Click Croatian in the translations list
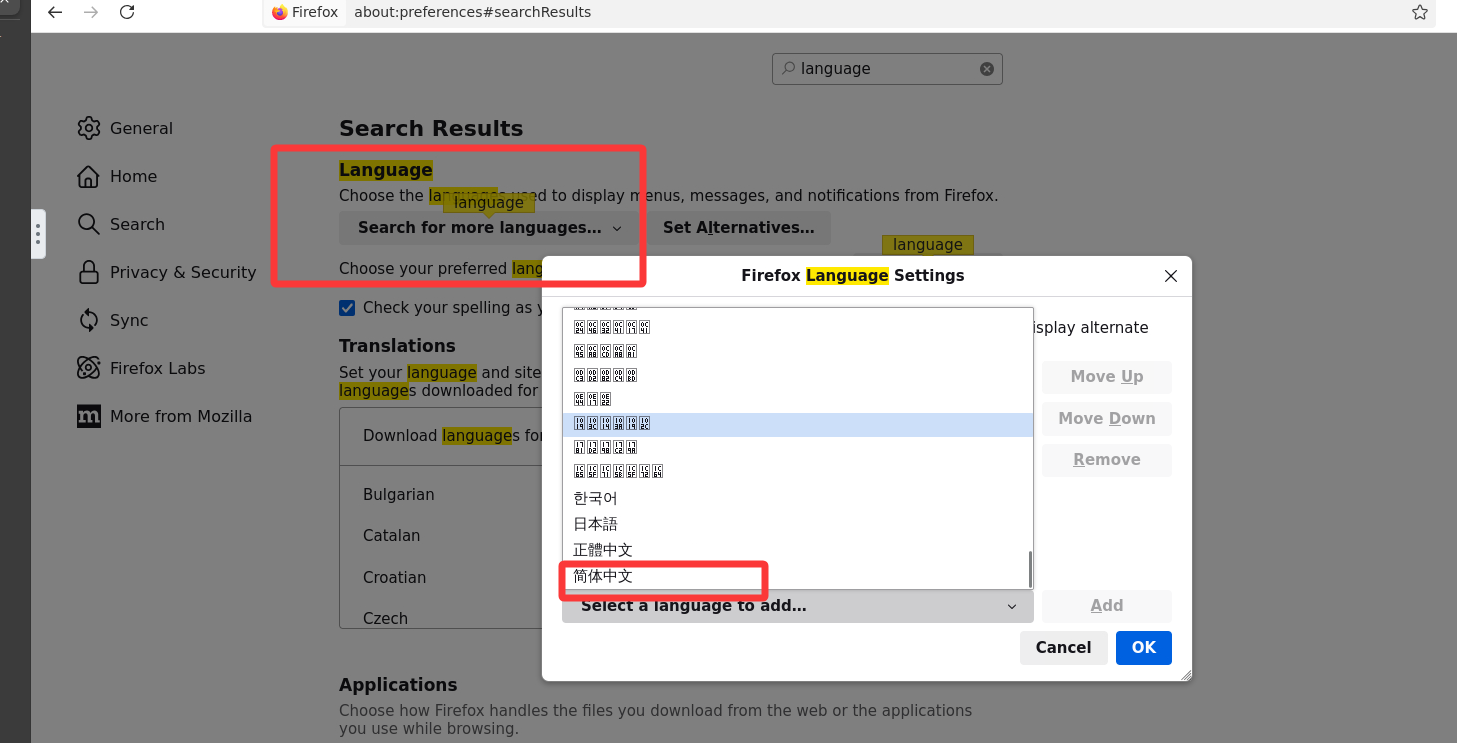This screenshot has width=1457, height=743. pyautogui.click(x=394, y=578)
